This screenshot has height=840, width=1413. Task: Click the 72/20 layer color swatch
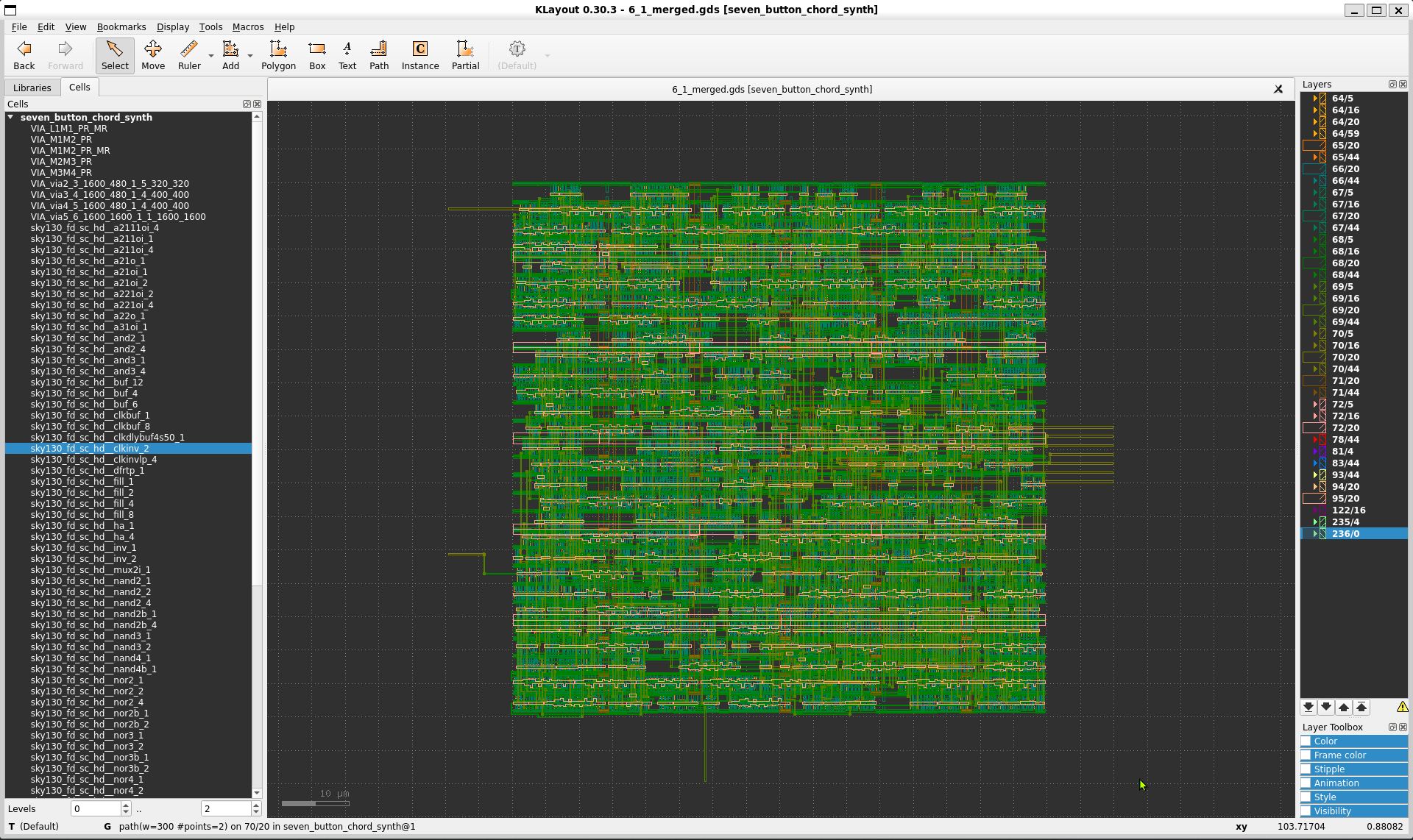(1314, 428)
